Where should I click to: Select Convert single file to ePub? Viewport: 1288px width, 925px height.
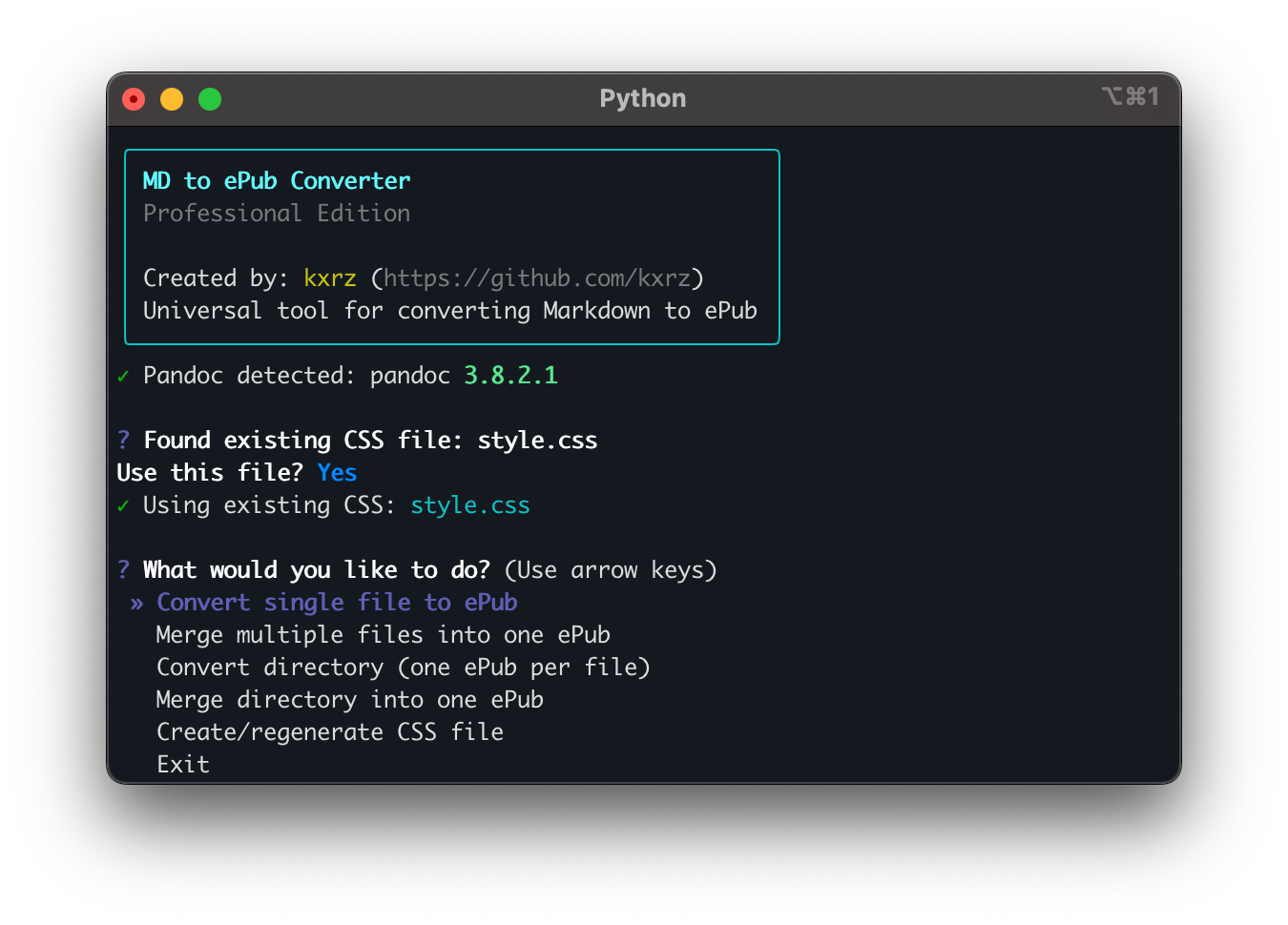(337, 603)
